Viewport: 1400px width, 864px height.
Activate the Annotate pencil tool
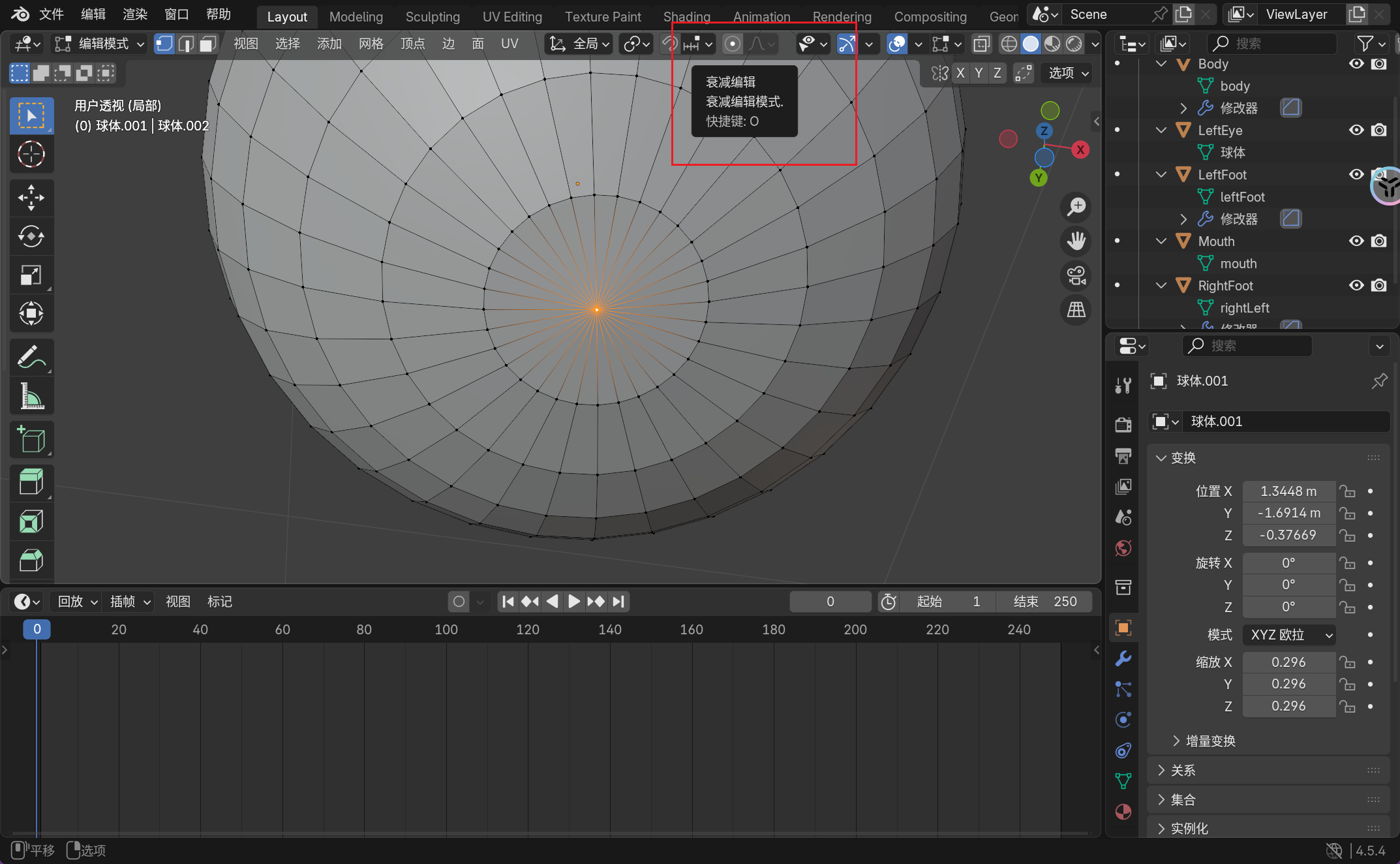[31, 357]
